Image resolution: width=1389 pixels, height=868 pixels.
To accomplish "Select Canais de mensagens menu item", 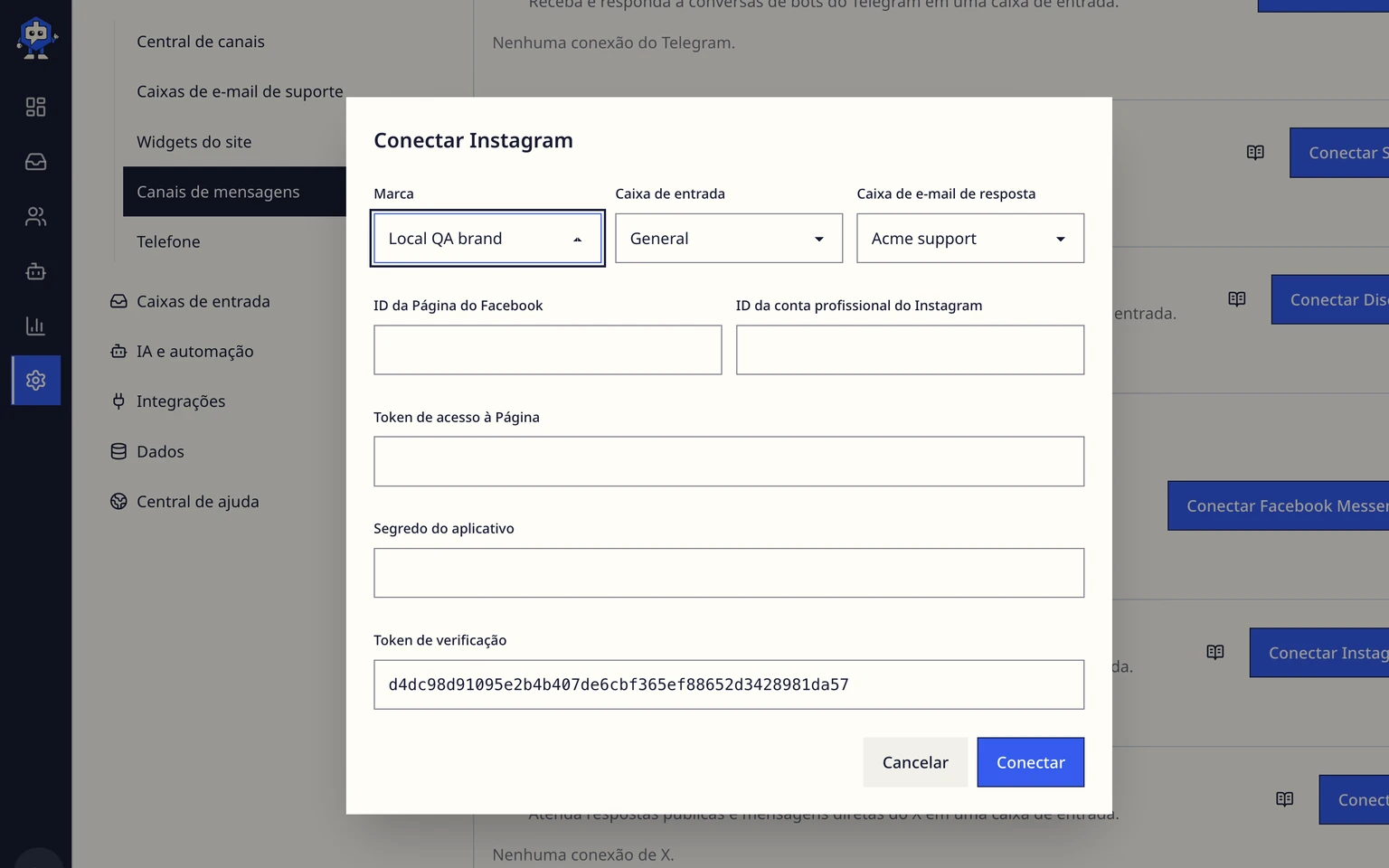I will tap(234, 192).
